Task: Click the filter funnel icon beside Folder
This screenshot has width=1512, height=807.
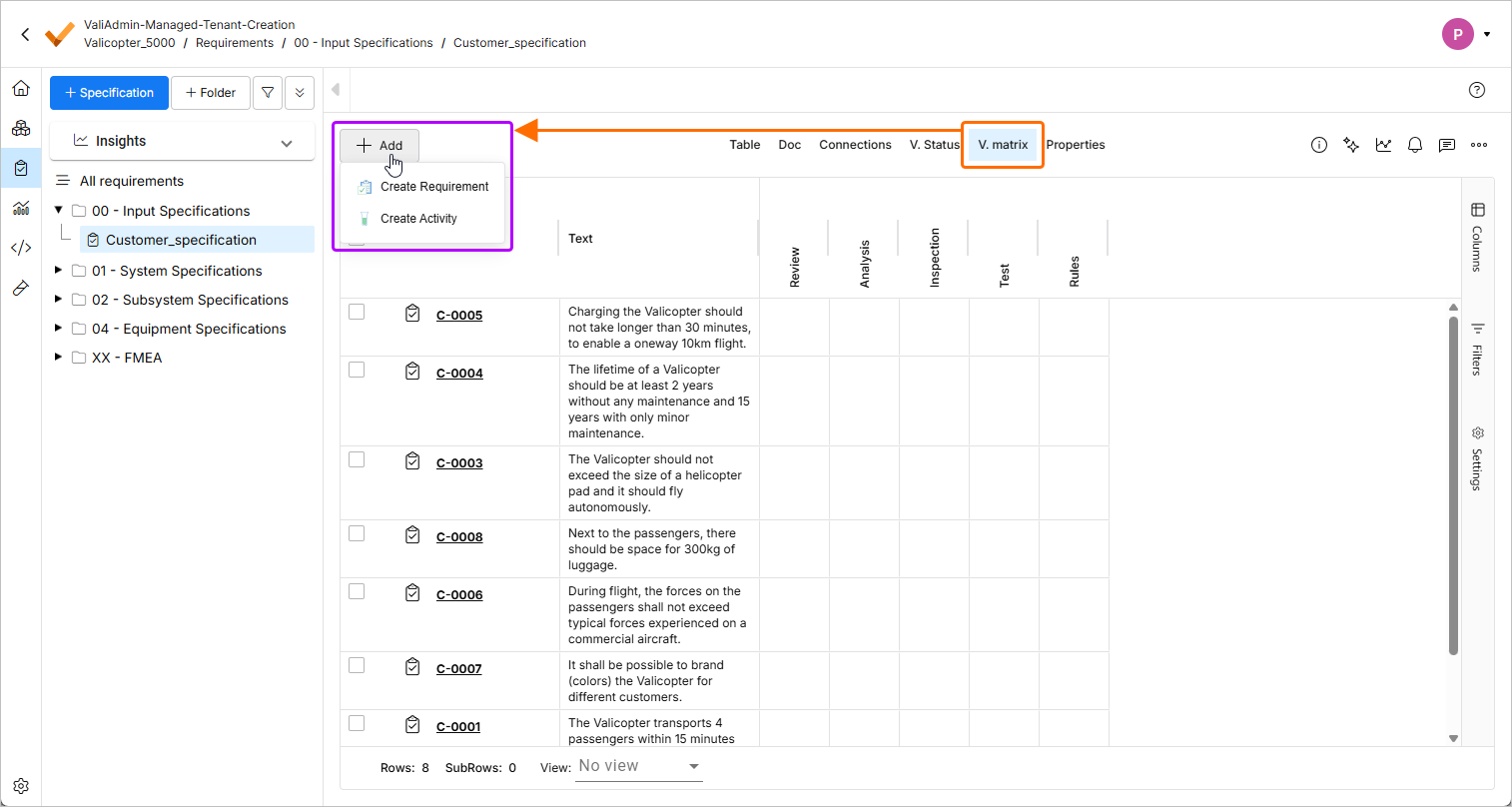Action: point(268,93)
